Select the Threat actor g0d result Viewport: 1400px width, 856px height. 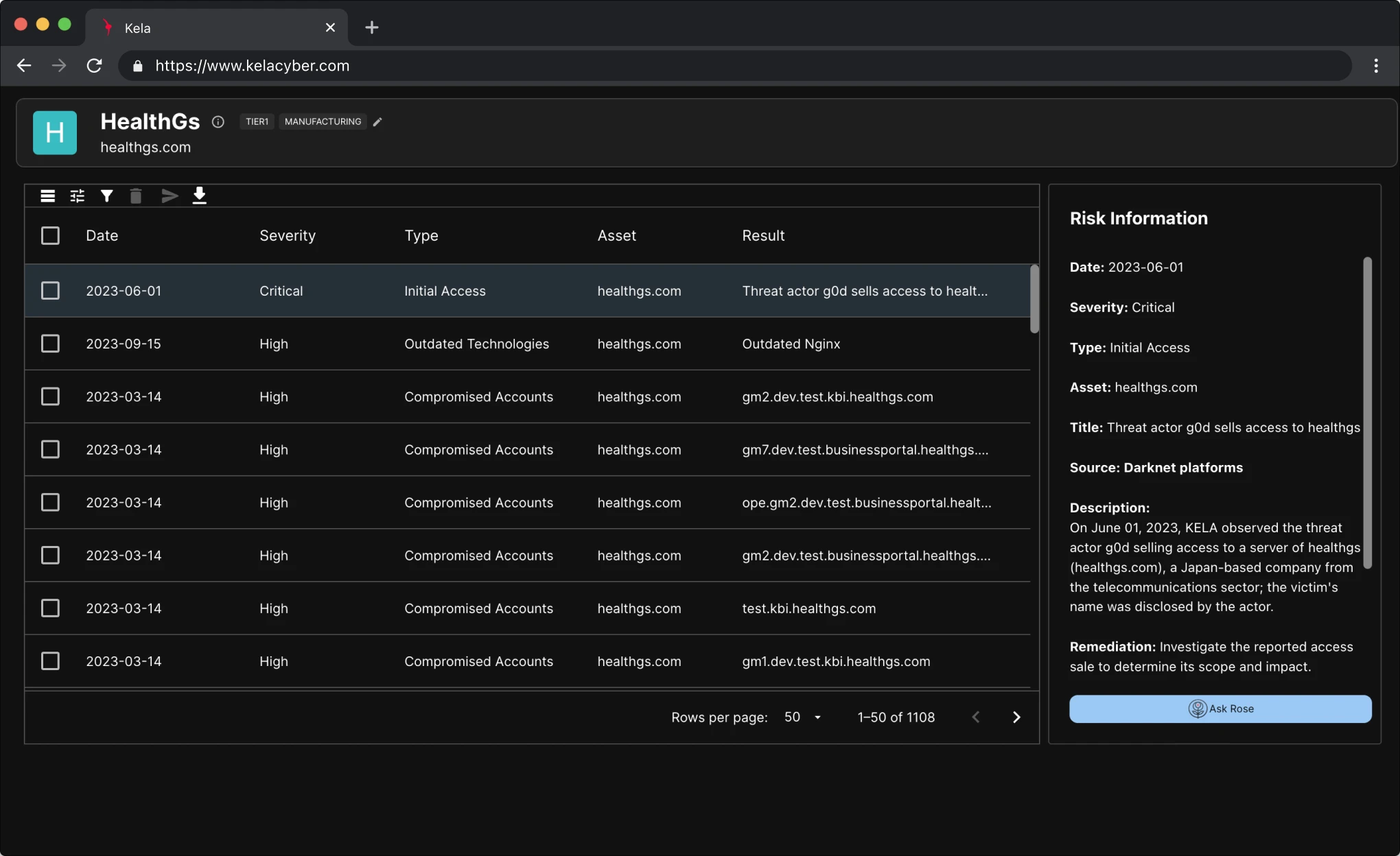coord(865,291)
